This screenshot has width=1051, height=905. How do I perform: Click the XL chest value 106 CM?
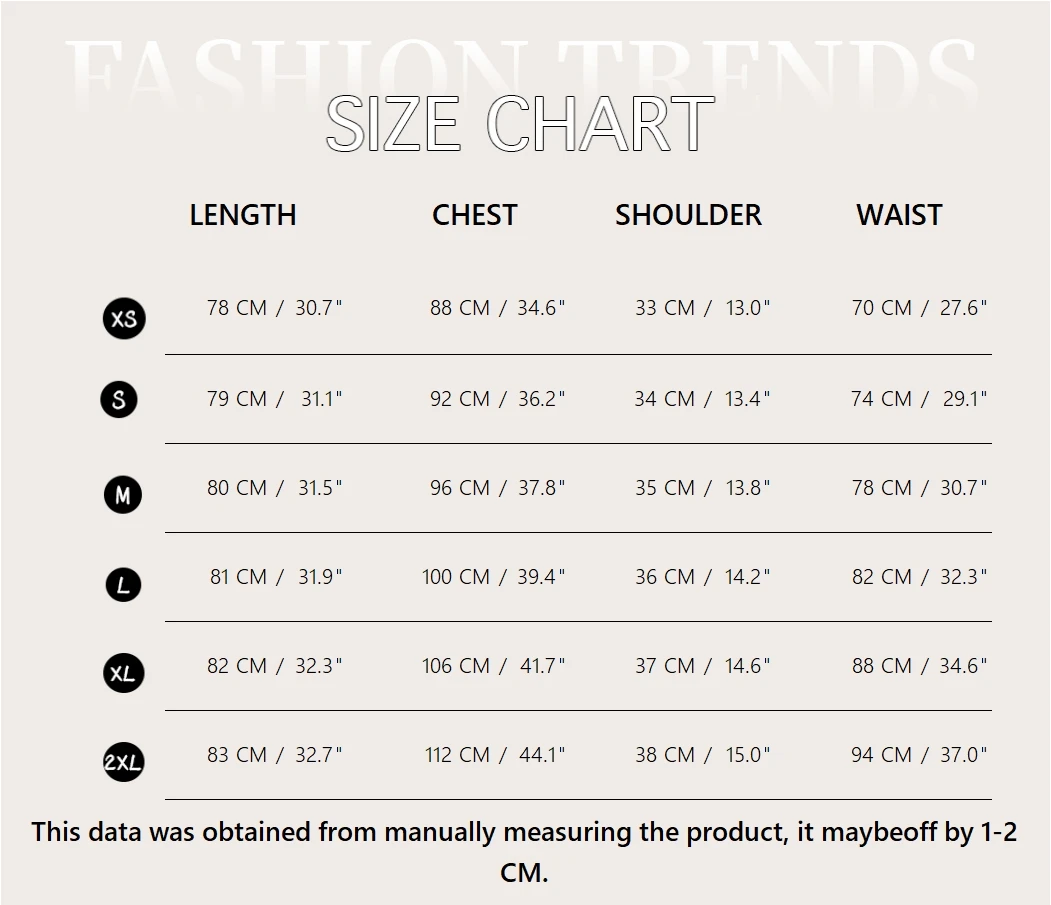(x=456, y=666)
